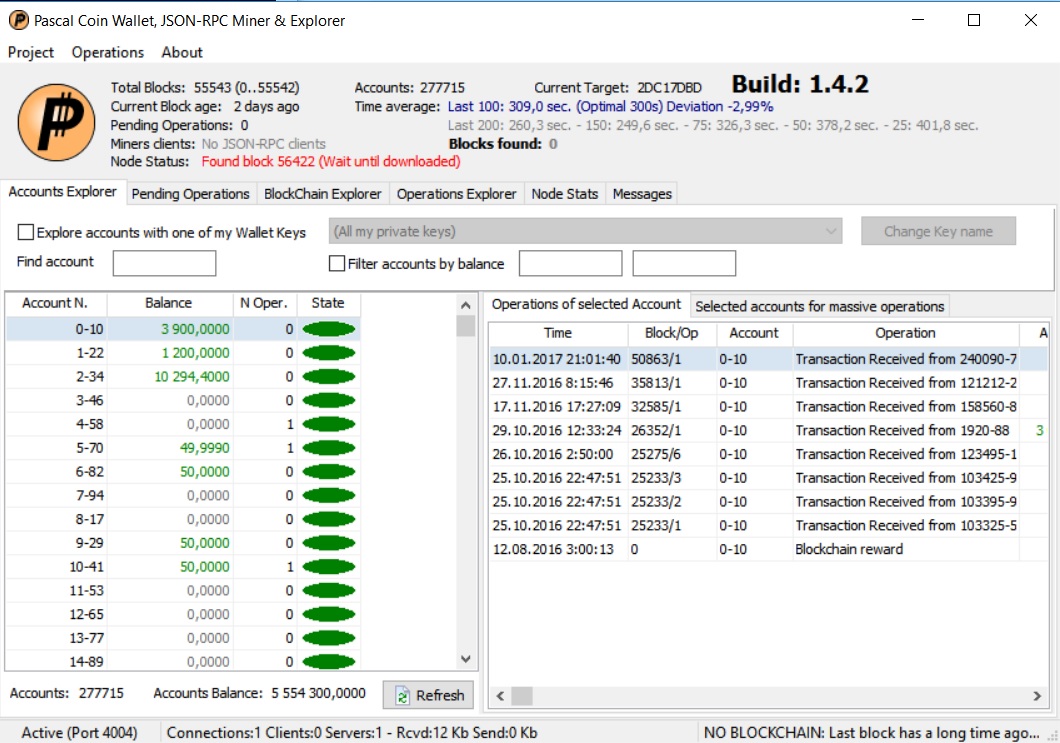
Task: Click Active (Port 4004) status text
Action: (79, 732)
